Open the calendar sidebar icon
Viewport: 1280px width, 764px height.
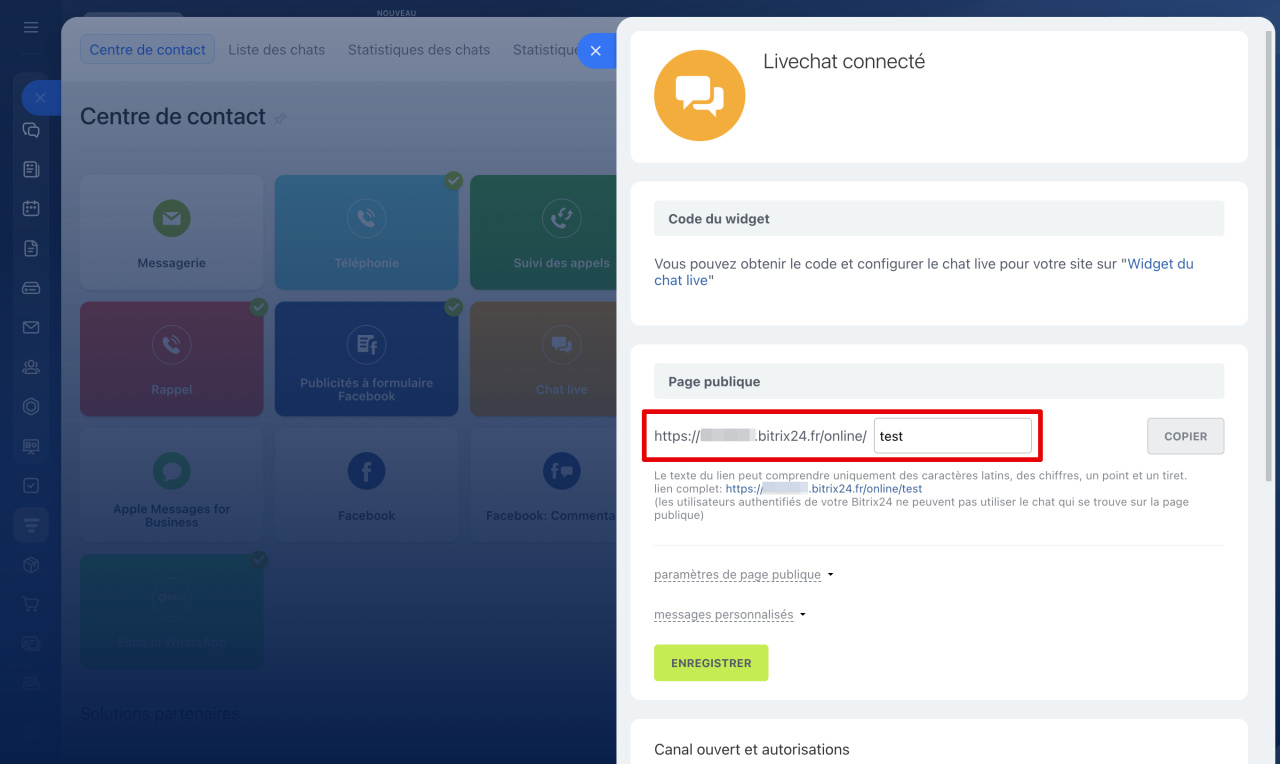coord(31,209)
